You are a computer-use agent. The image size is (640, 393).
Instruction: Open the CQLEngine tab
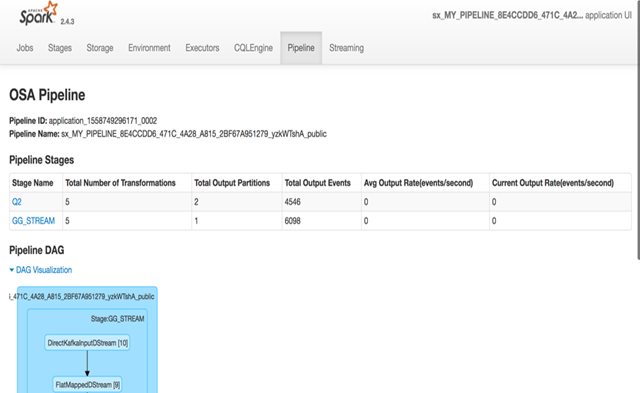tap(253, 48)
